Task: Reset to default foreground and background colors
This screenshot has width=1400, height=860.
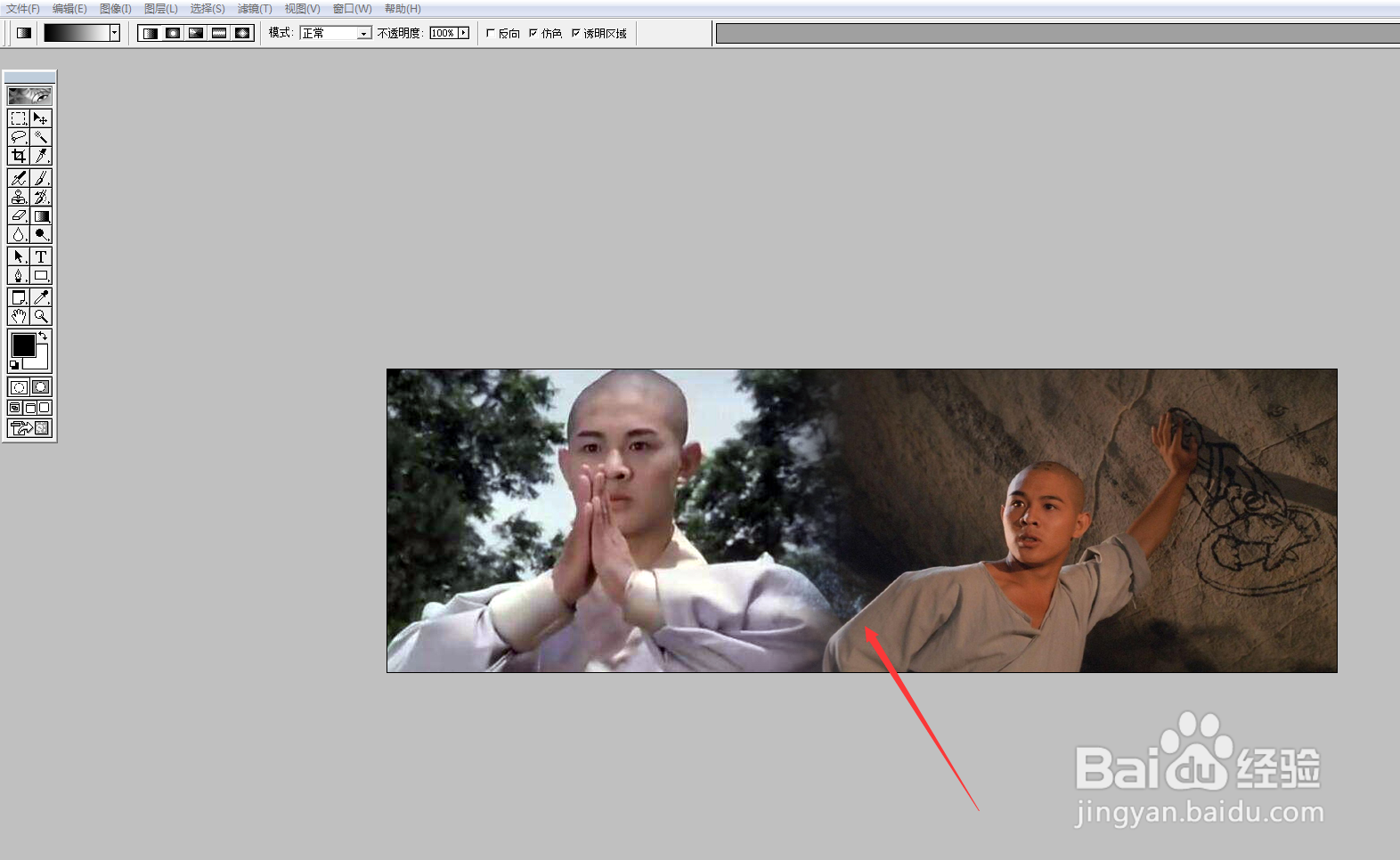Action: 14,365
